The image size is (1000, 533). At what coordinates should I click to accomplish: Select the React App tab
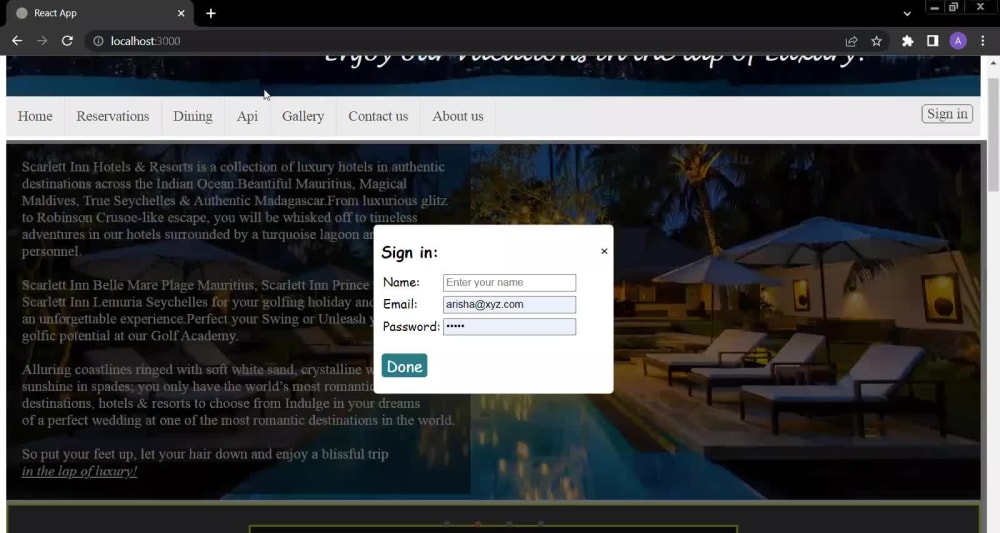[99, 13]
